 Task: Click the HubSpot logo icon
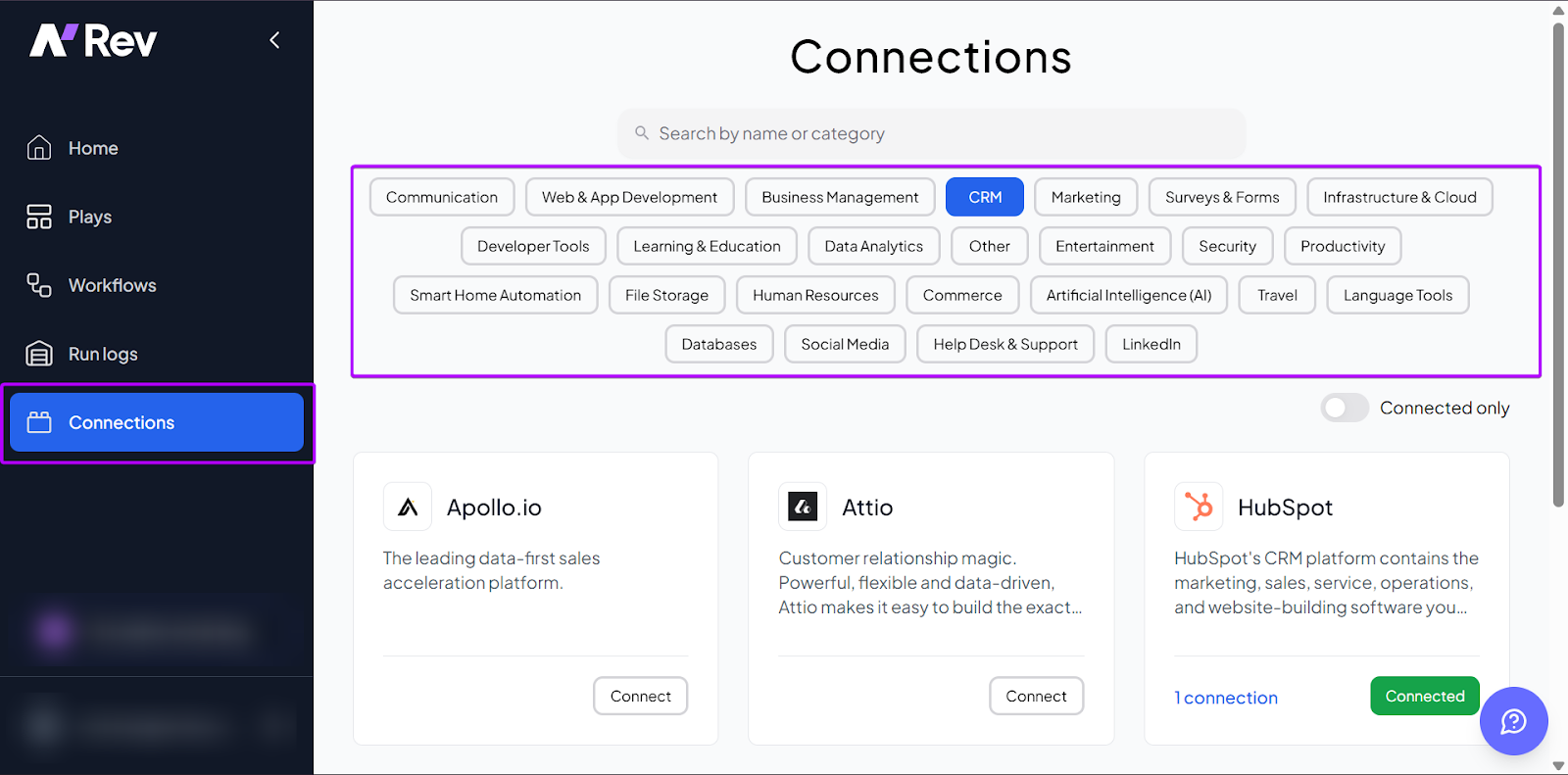(1199, 507)
